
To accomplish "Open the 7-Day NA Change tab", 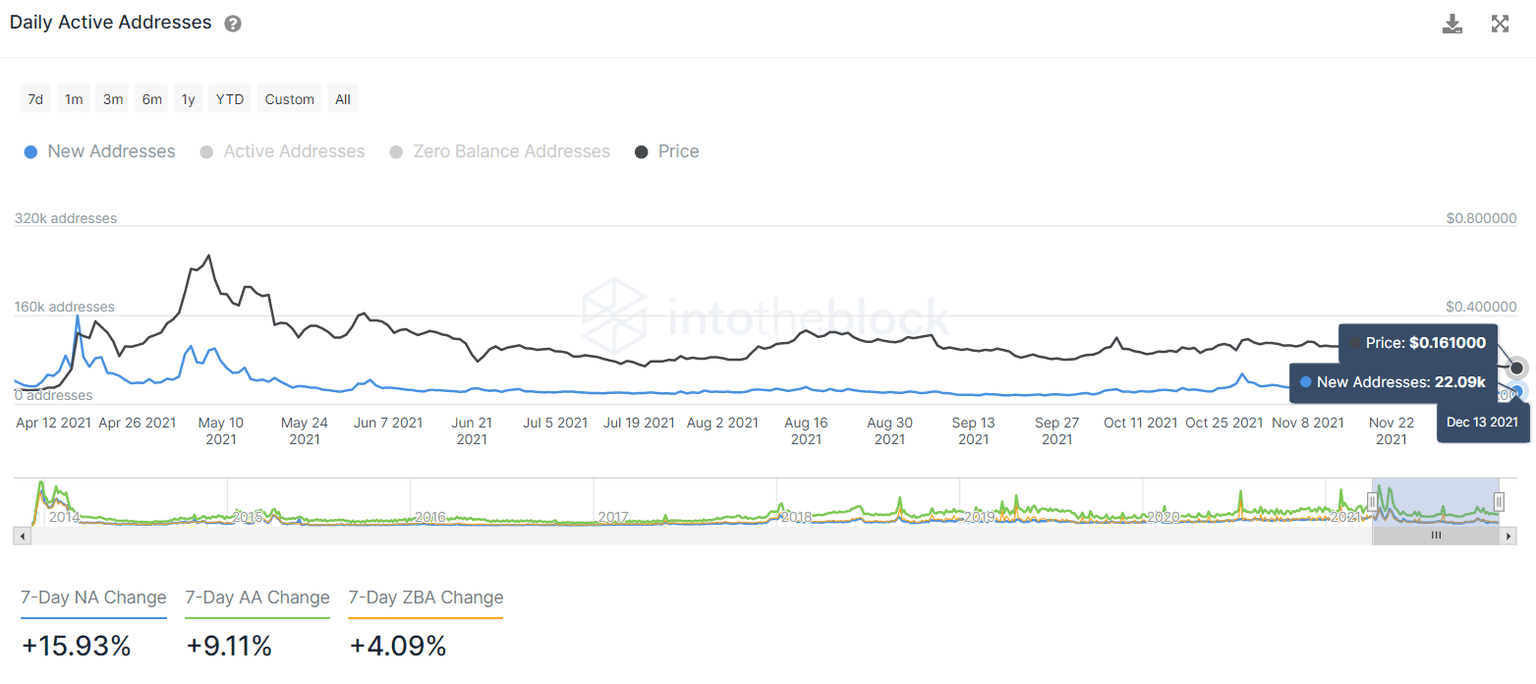I will click(x=94, y=598).
